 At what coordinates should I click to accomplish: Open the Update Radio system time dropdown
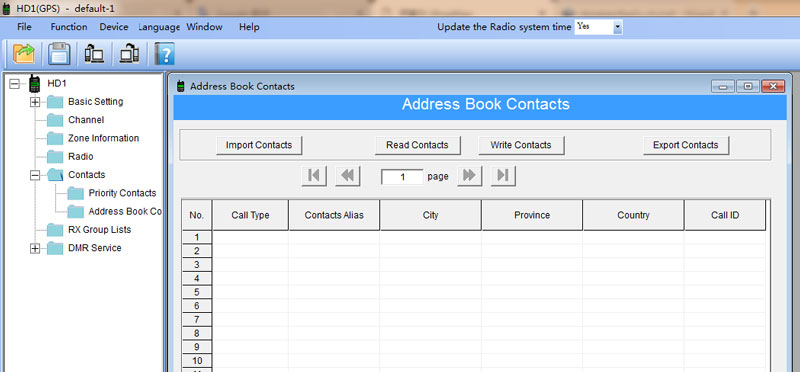pyautogui.click(x=617, y=27)
